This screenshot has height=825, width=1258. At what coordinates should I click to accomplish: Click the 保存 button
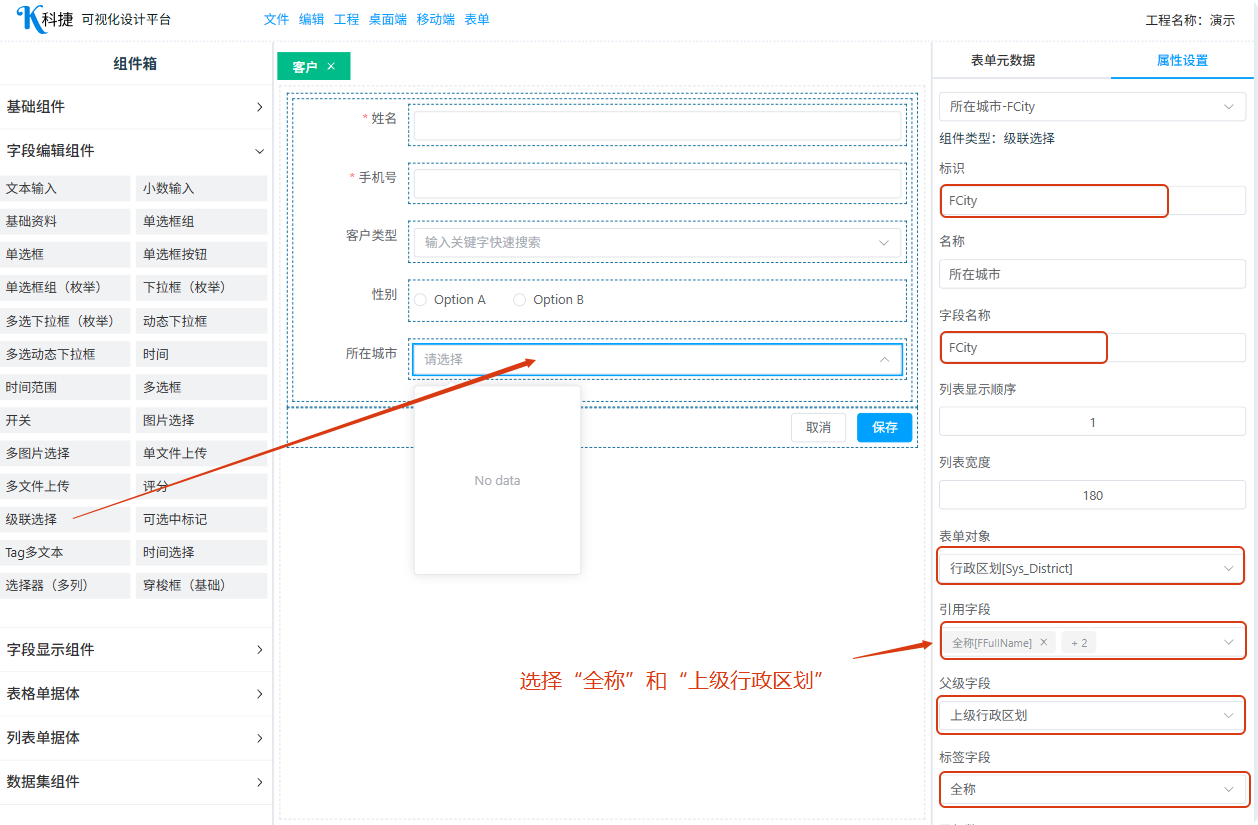(x=884, y=427)
